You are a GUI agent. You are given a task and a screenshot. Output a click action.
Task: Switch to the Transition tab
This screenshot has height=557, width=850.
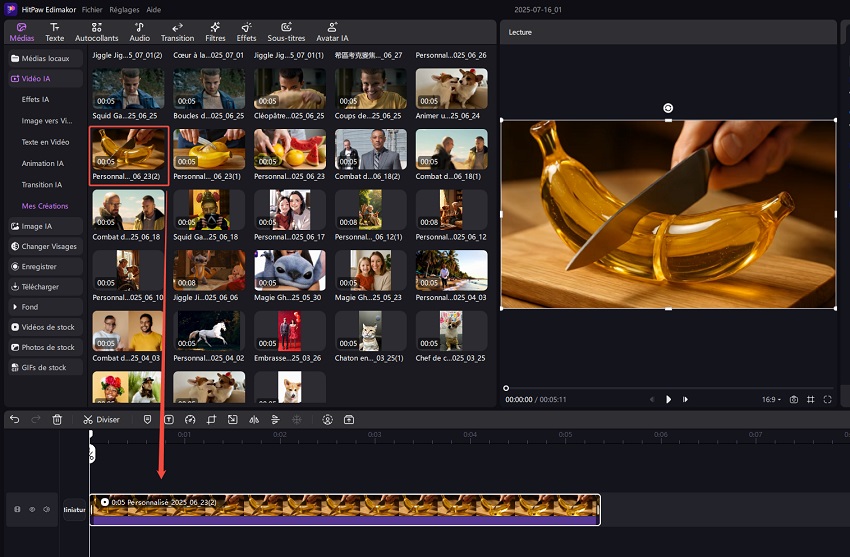pyautogui.click(x=177, y=32)
